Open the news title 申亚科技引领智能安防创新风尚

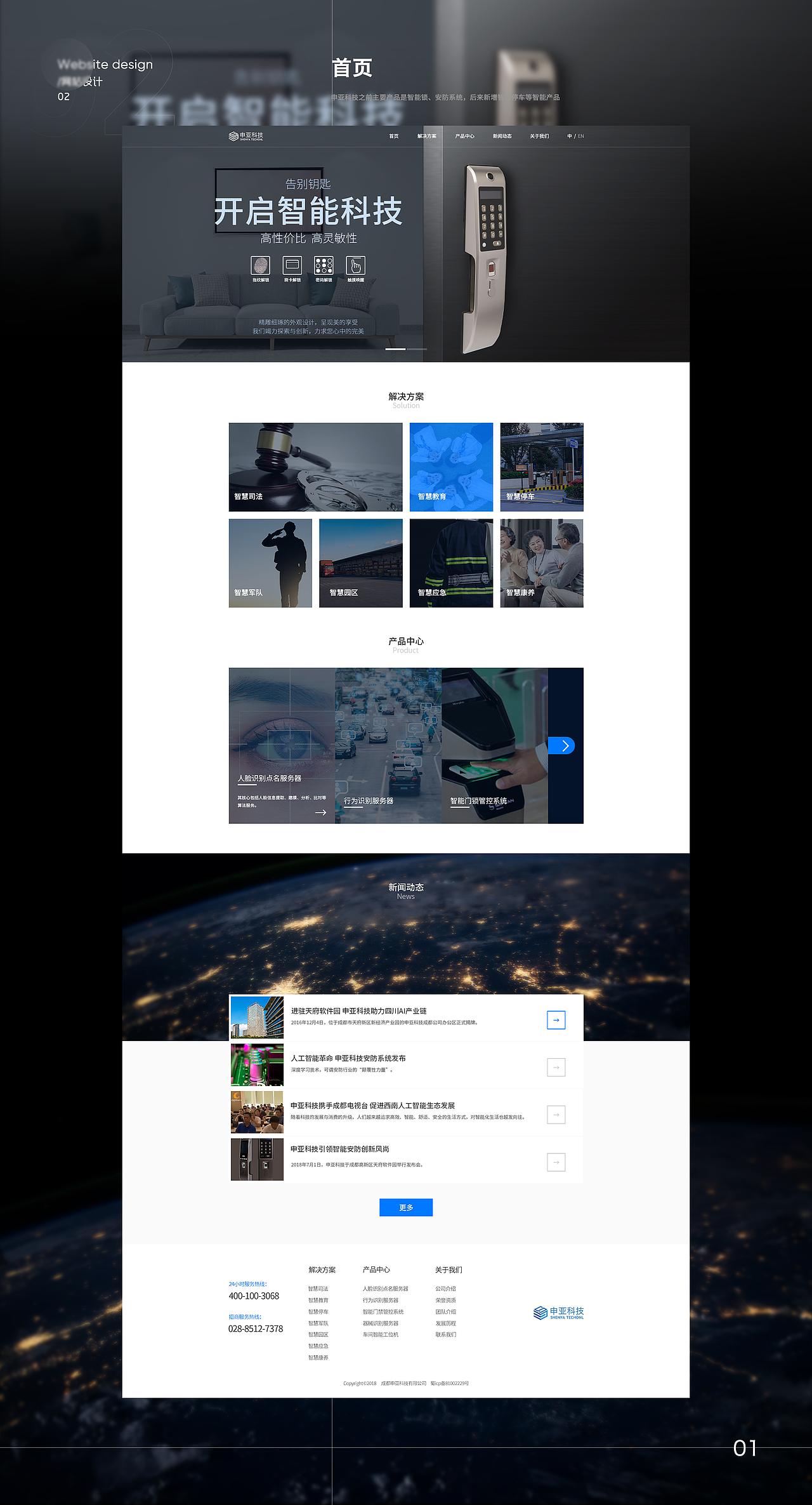point(340,1149)
